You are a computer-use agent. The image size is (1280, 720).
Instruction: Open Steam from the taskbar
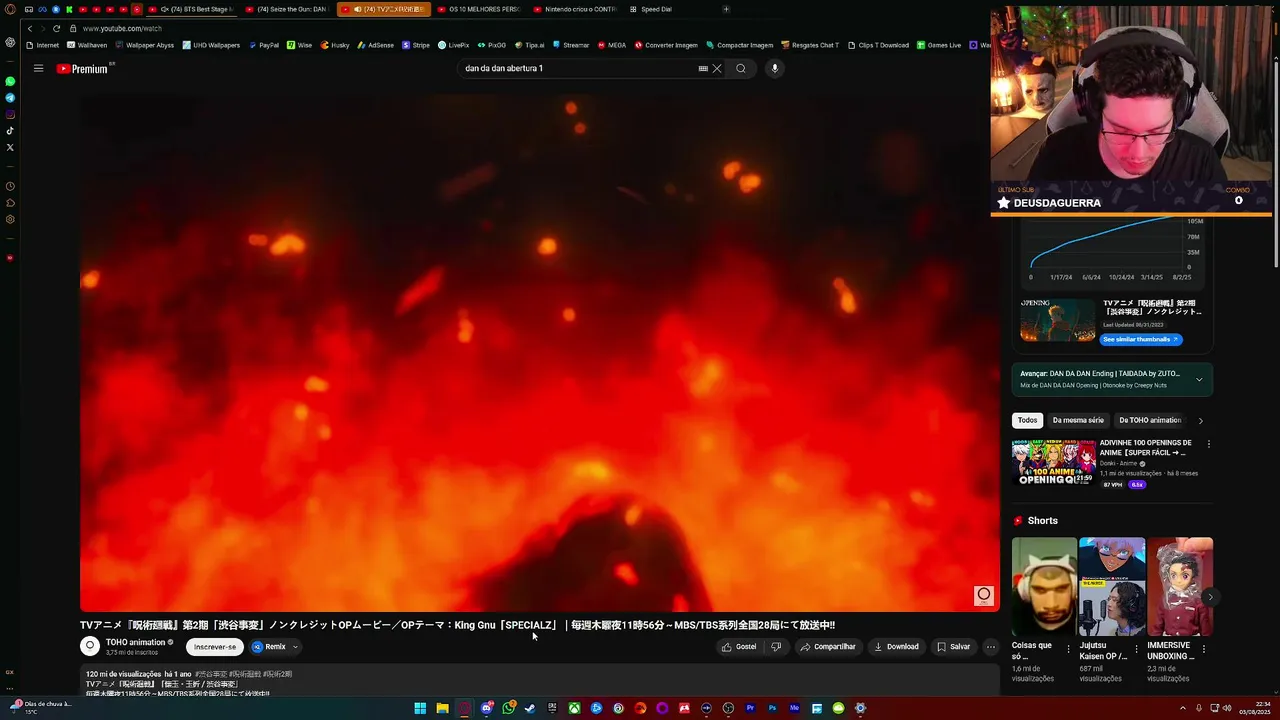(x=530, y=708)
